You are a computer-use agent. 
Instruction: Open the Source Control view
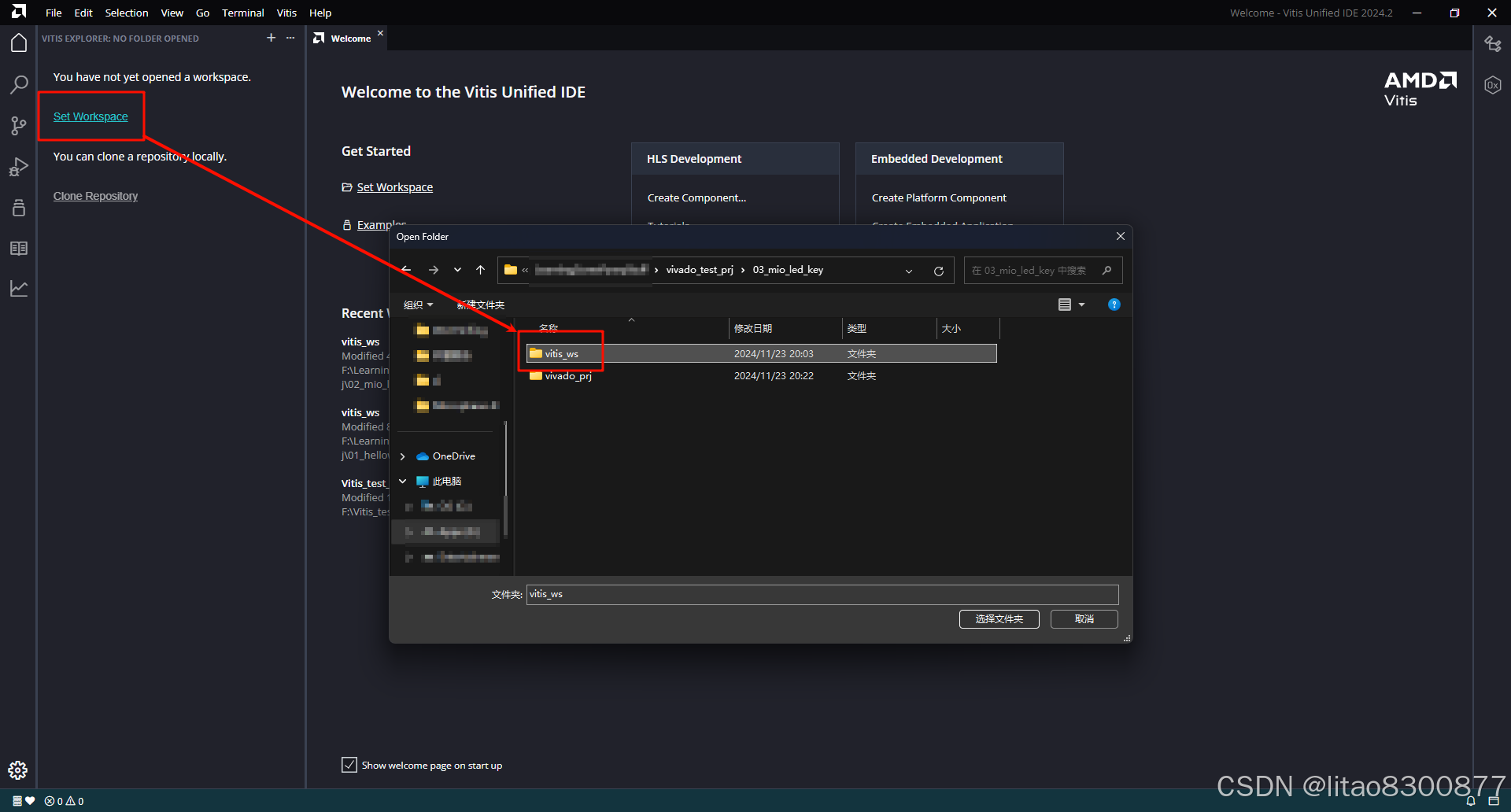[x=19, y=125]
